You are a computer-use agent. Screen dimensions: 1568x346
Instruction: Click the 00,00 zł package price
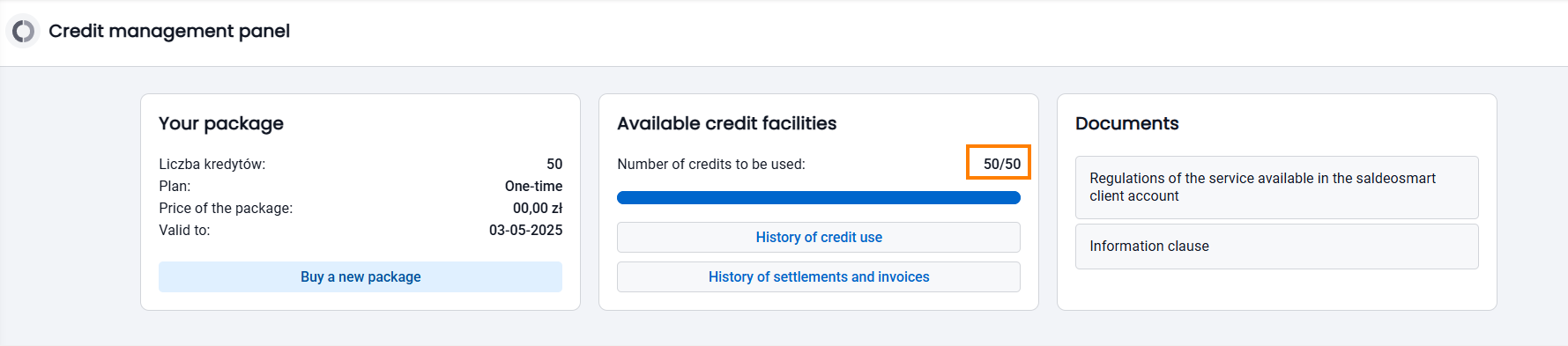(538, 208)
